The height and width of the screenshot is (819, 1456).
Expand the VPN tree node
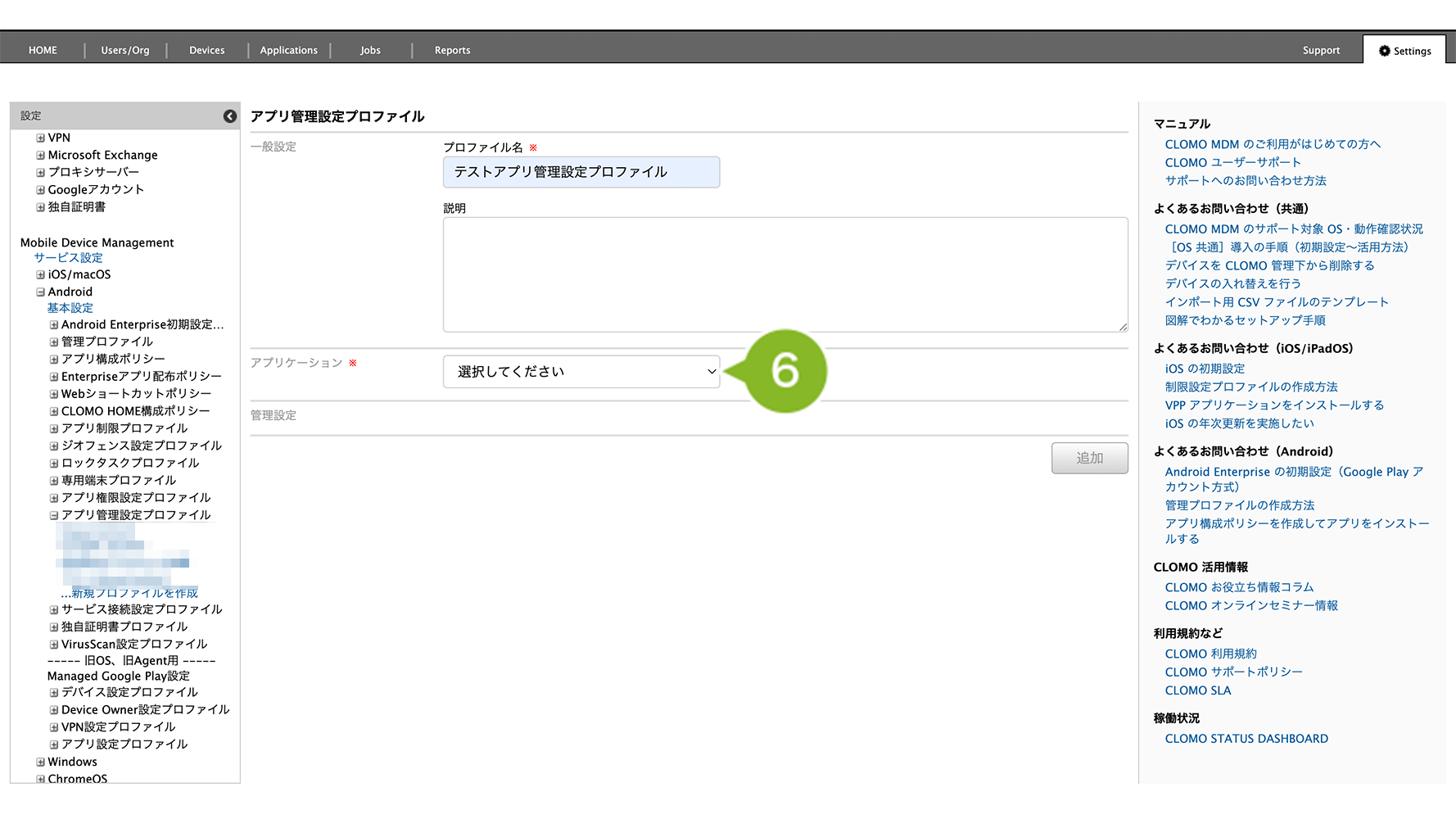click(40, 138)
